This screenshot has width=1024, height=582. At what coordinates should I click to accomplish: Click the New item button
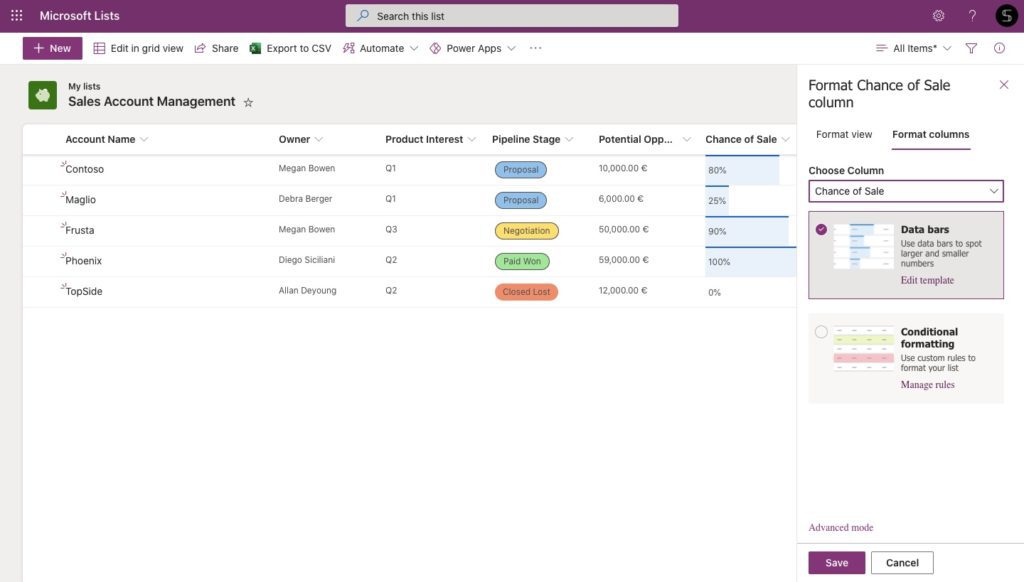52,48
